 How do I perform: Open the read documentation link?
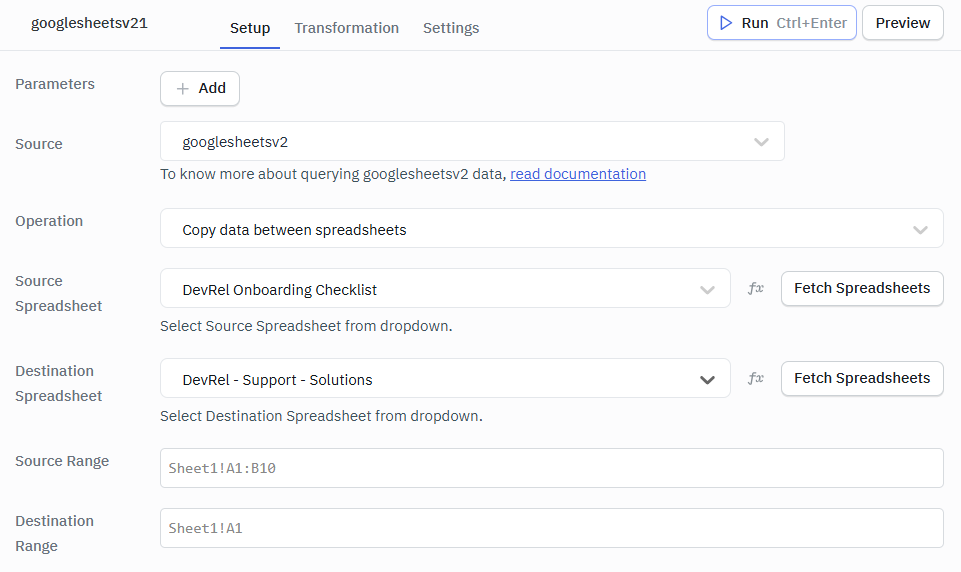tap(578, 174)
